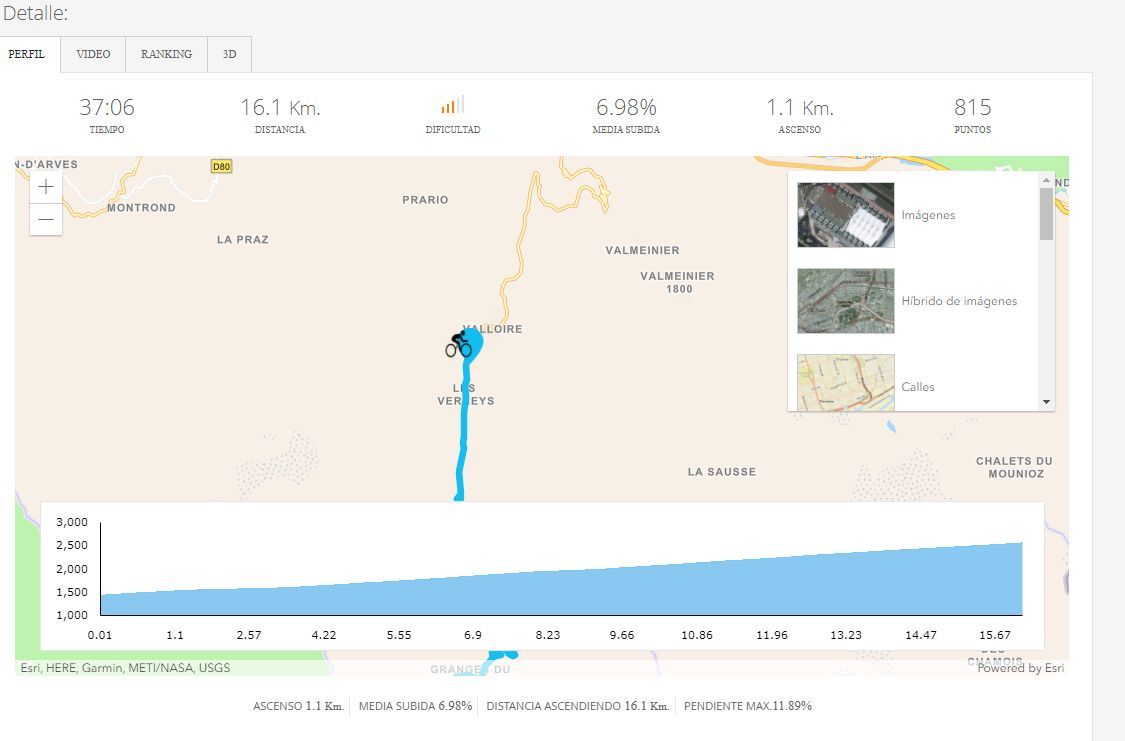Click the LA SAUSSE map label
This screenshot has width=1125, height=741.
(x=722, y=472)
